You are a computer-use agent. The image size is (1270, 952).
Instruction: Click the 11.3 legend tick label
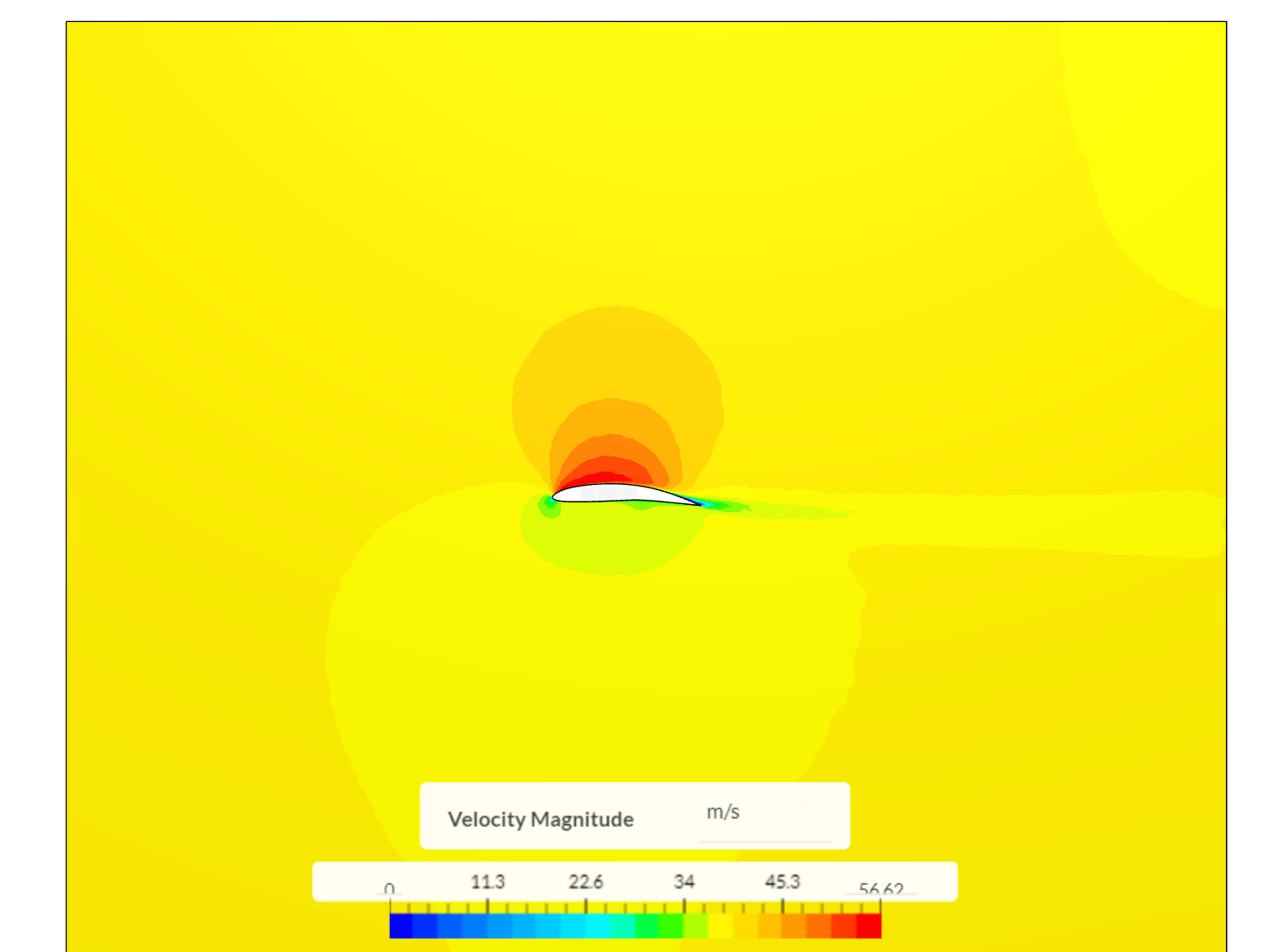(488, 881)
